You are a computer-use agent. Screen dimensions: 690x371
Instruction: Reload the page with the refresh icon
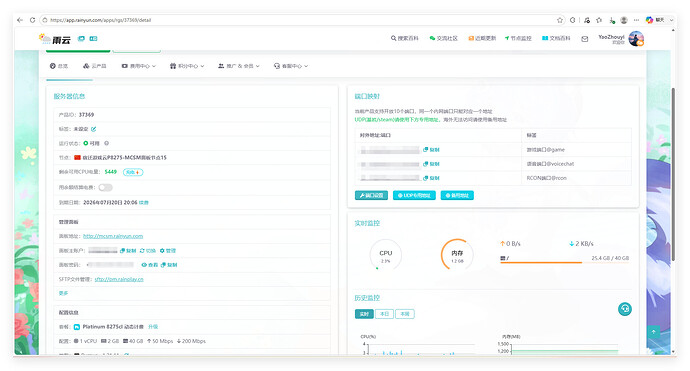33,20
